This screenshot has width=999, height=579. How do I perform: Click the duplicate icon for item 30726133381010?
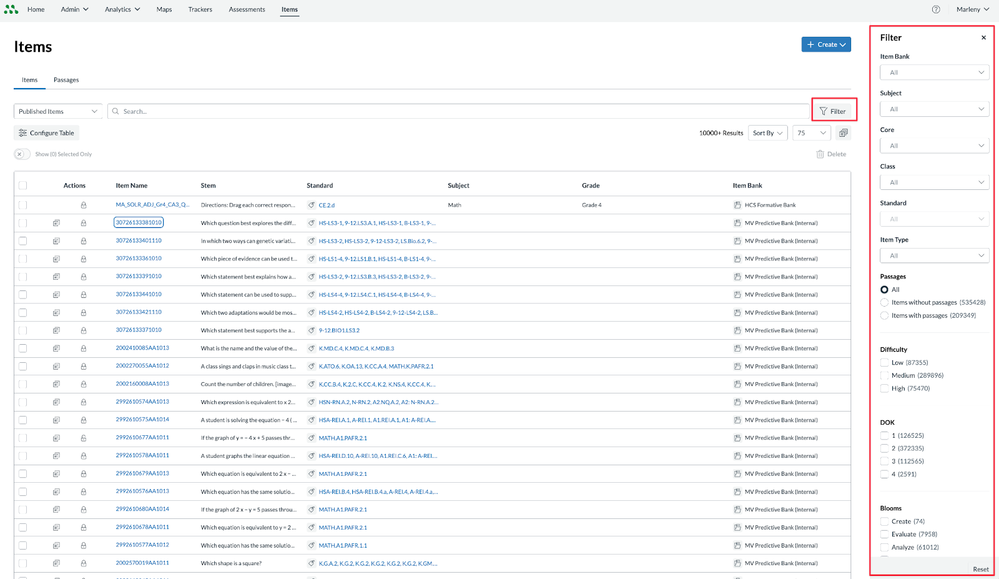coord(56,223)
